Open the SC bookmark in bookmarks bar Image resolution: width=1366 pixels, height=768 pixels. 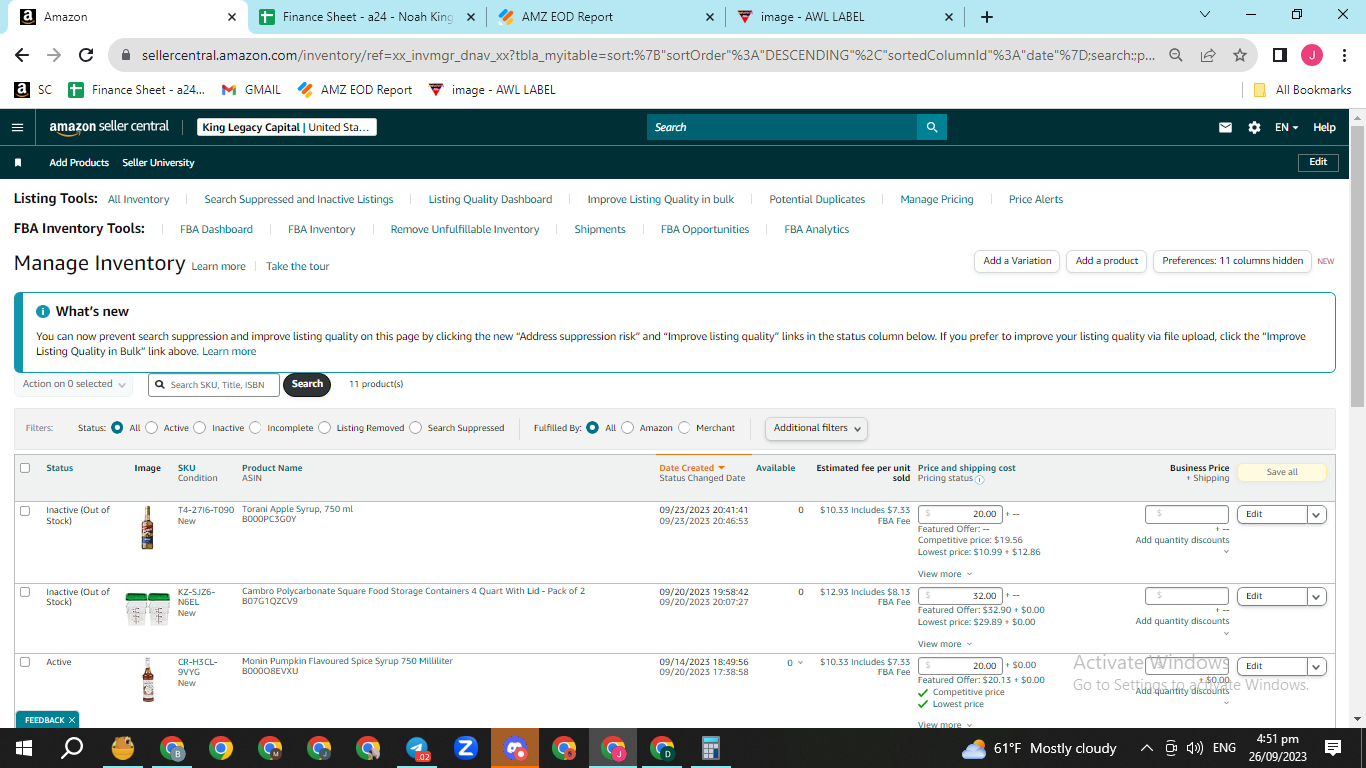point(33,90)
